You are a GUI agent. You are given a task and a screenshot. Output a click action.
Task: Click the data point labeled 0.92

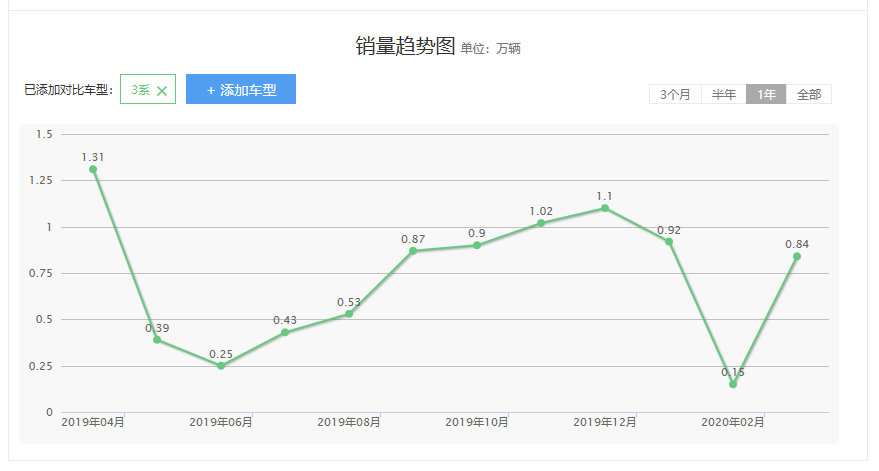point(669,242)
